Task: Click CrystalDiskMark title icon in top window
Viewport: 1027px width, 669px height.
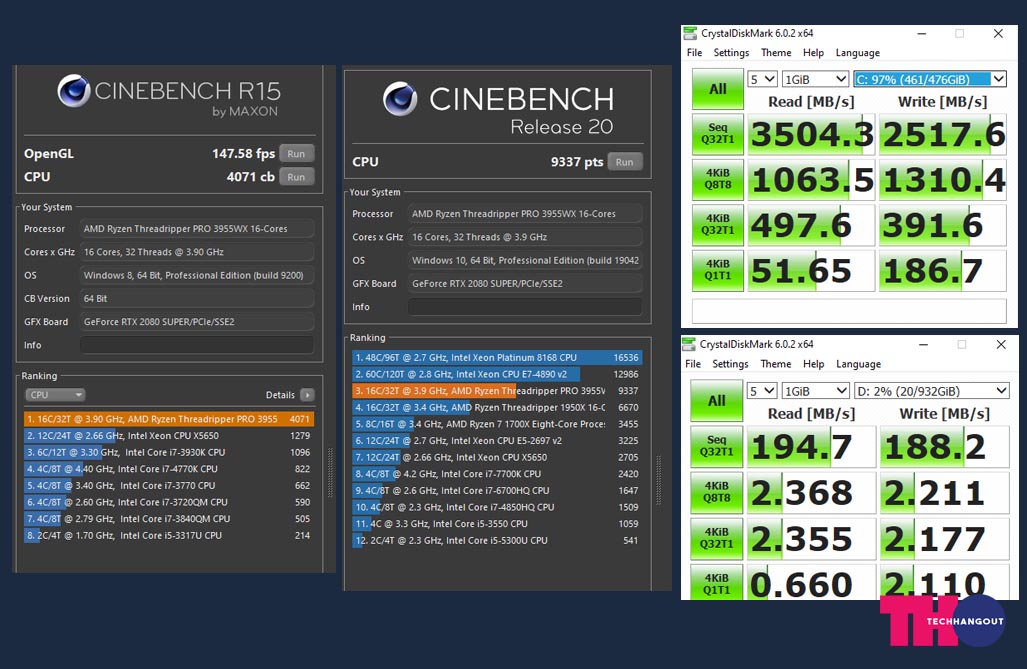Action: coord(690,33)
